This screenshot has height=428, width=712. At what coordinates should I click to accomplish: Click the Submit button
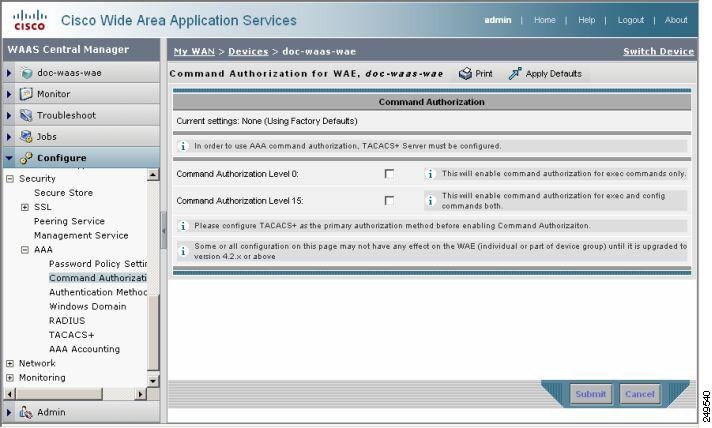(591, 394)
